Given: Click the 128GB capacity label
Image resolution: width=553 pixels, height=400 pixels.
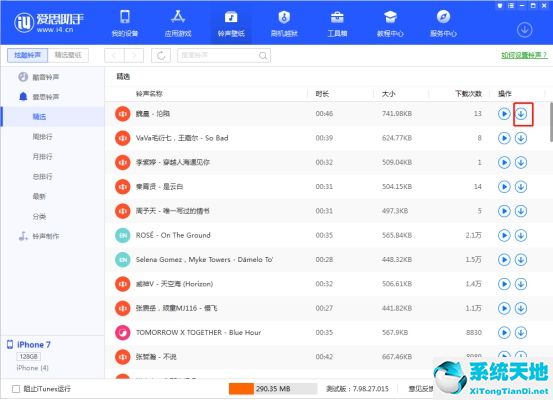Looking at the screenshot, I should pyautogui.click(x=29, y=357).
